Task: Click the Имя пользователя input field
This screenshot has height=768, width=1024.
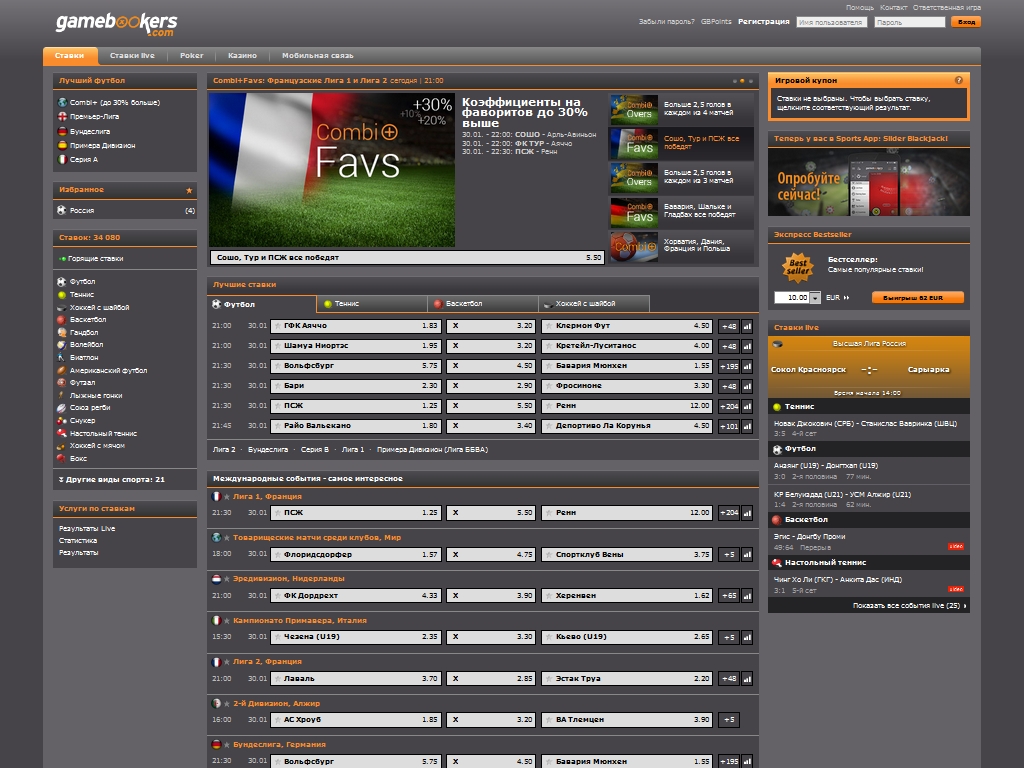Action: click(831, 21)
